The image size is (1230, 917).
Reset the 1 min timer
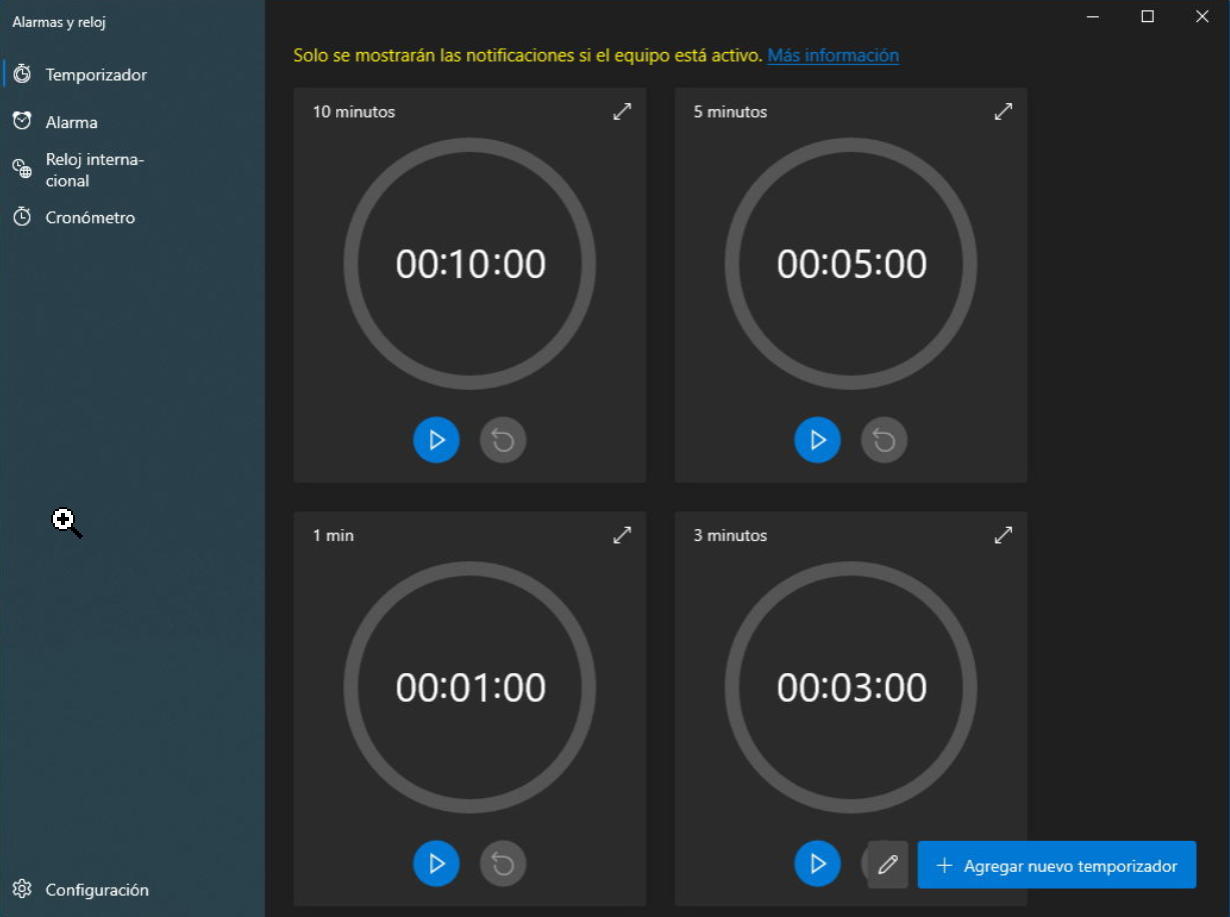pos(502,863)
